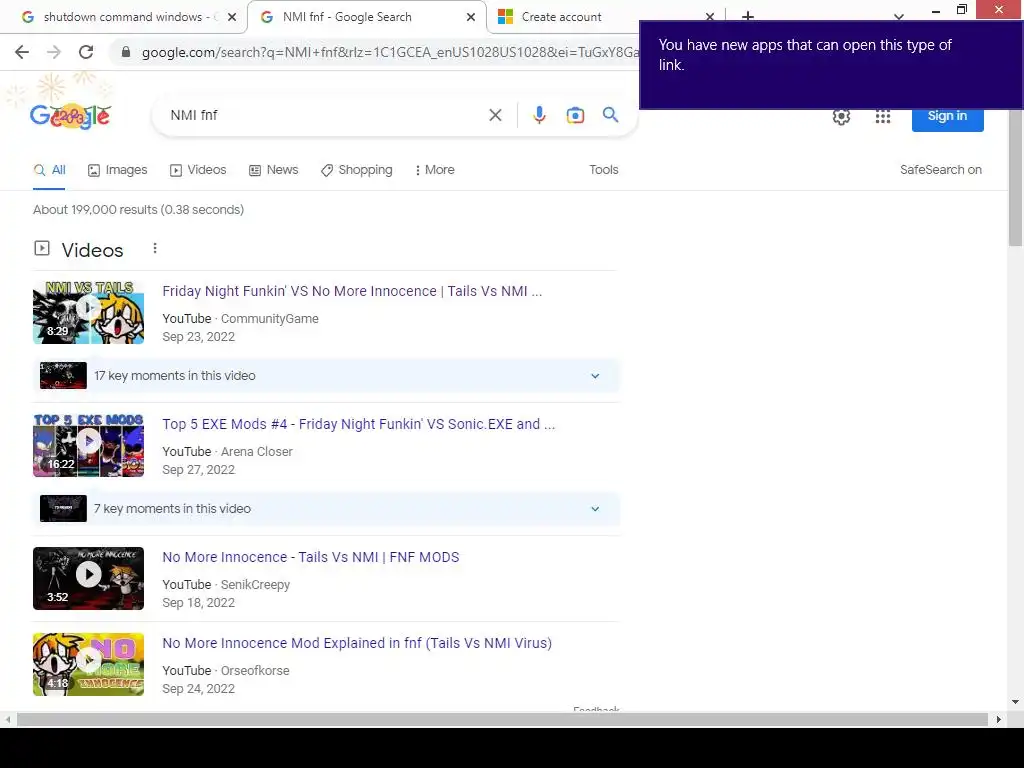
Task: Click the horizontal scrollbar thumb
Action: (502, 720)
